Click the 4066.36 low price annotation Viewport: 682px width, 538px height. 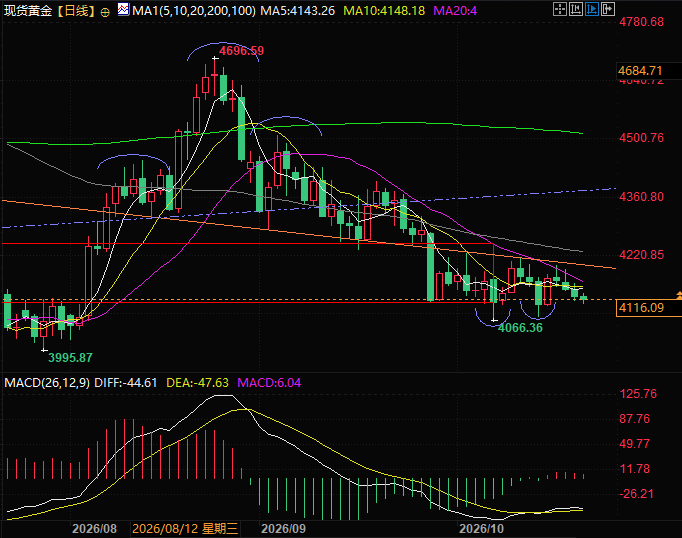(x=520, y=328)
